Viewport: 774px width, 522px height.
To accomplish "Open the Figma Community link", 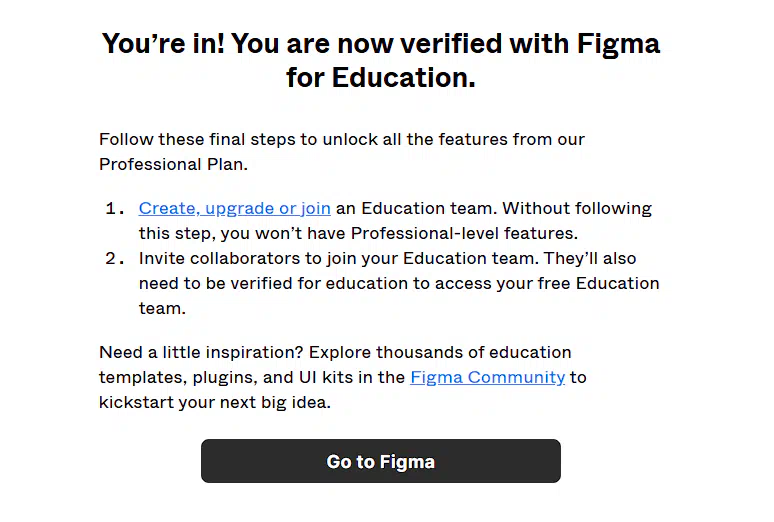I will 488,378.
